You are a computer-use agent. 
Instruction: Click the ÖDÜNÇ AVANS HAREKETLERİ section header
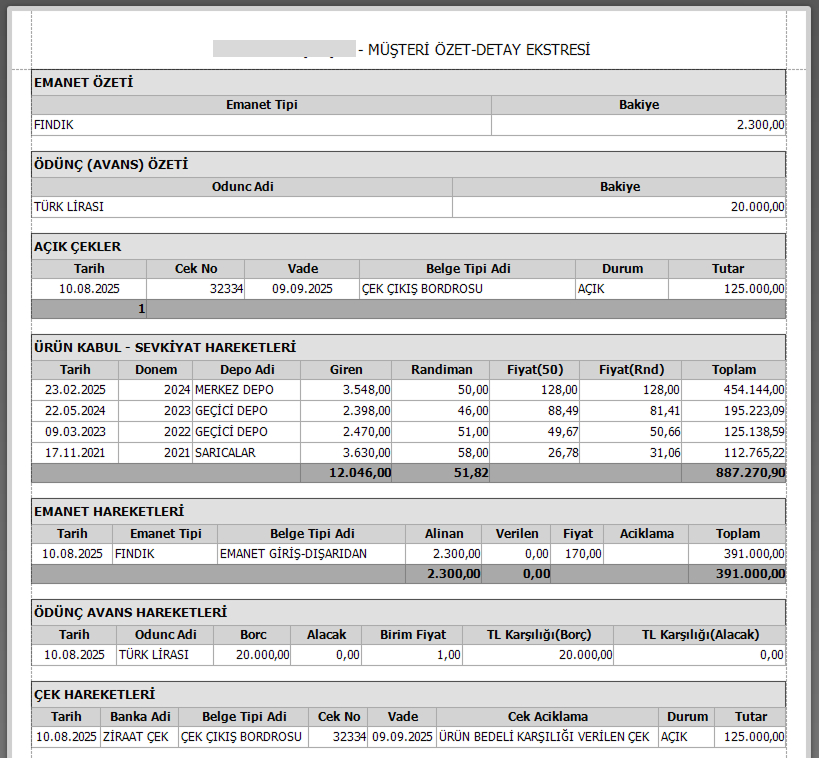pyautogui.click(x=130, y=612)
